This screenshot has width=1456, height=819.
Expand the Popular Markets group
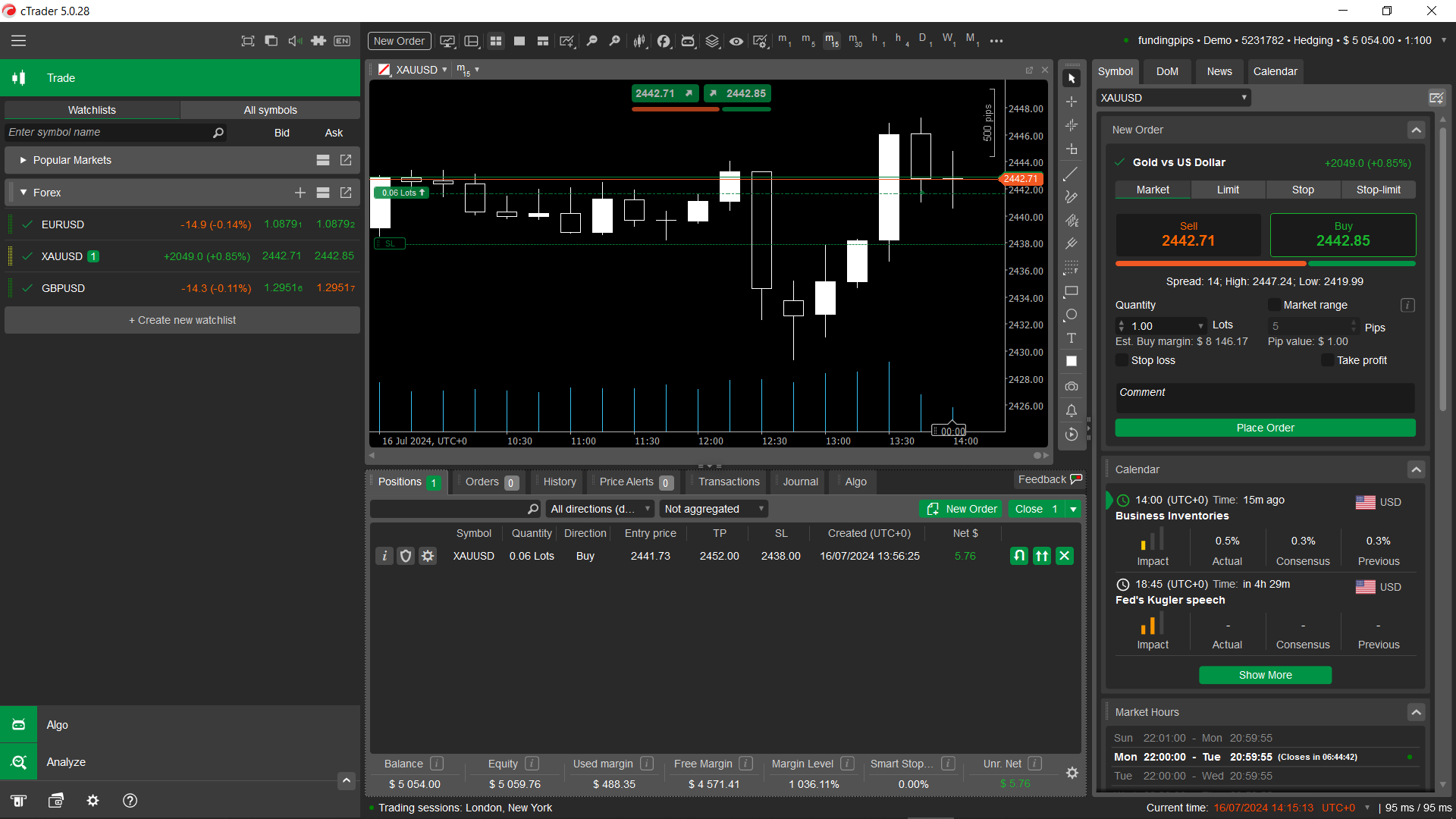pos(24,160)
